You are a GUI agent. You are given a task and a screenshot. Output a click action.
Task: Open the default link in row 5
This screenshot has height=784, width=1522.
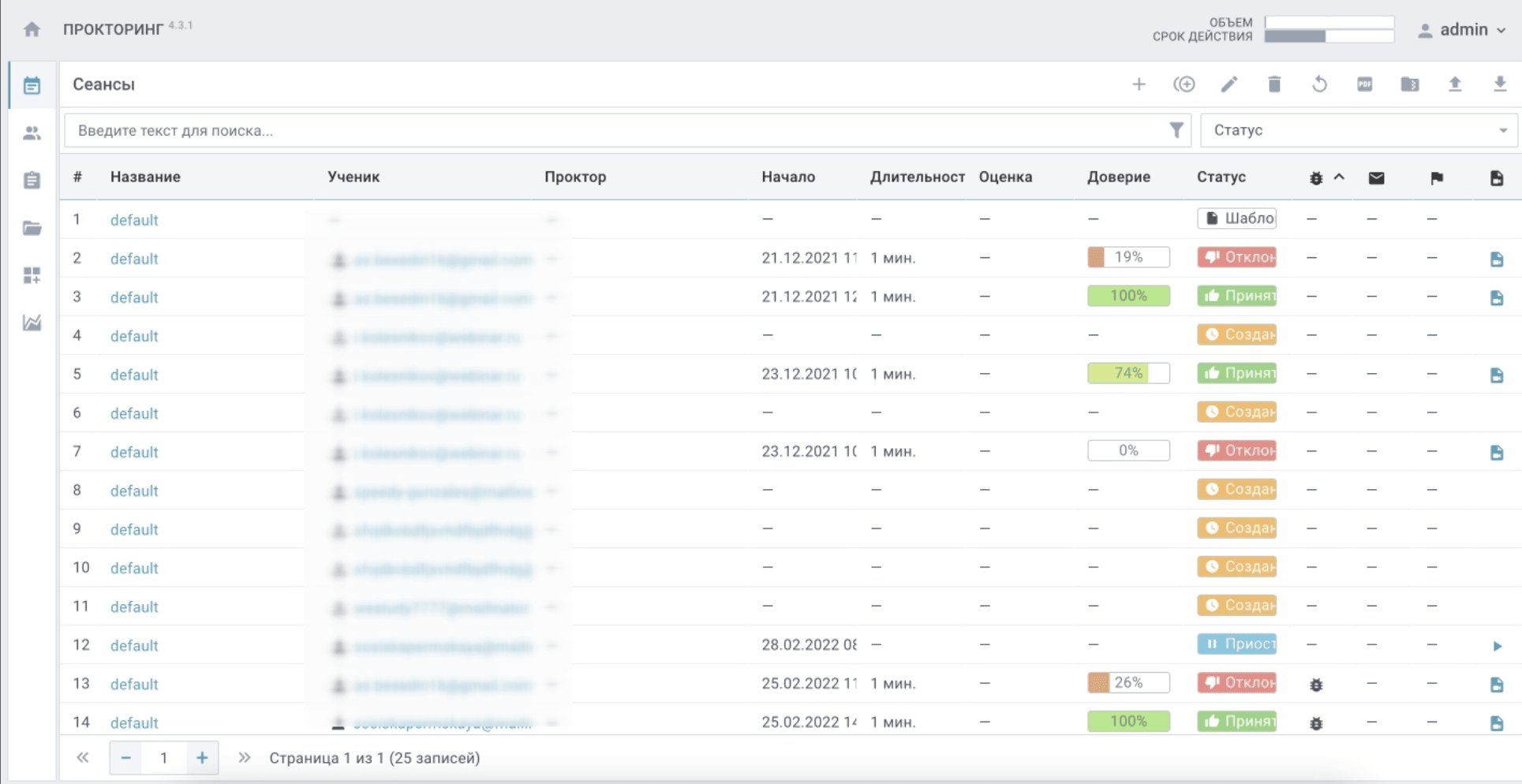coord(134,375)
